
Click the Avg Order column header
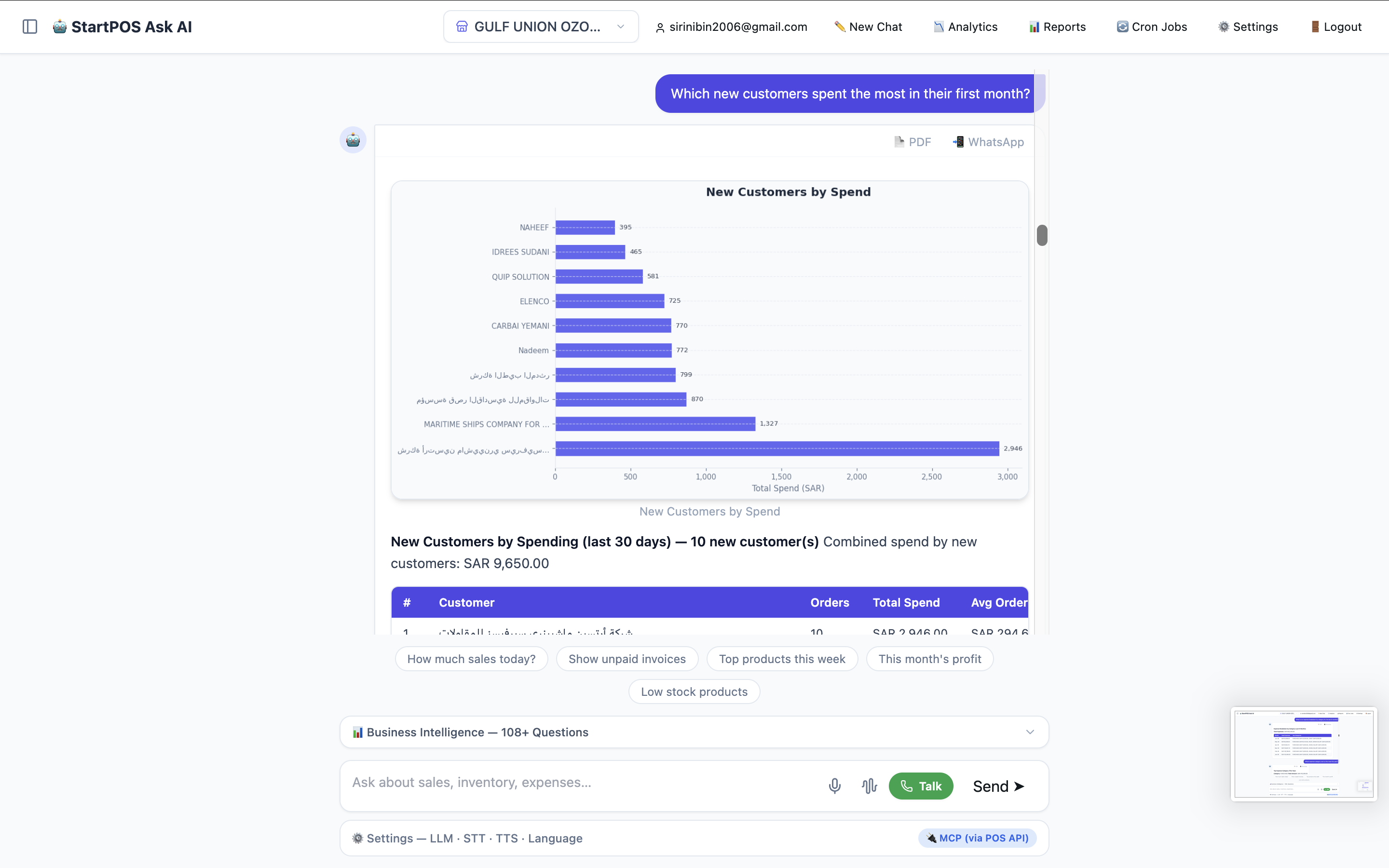point(999,602)
